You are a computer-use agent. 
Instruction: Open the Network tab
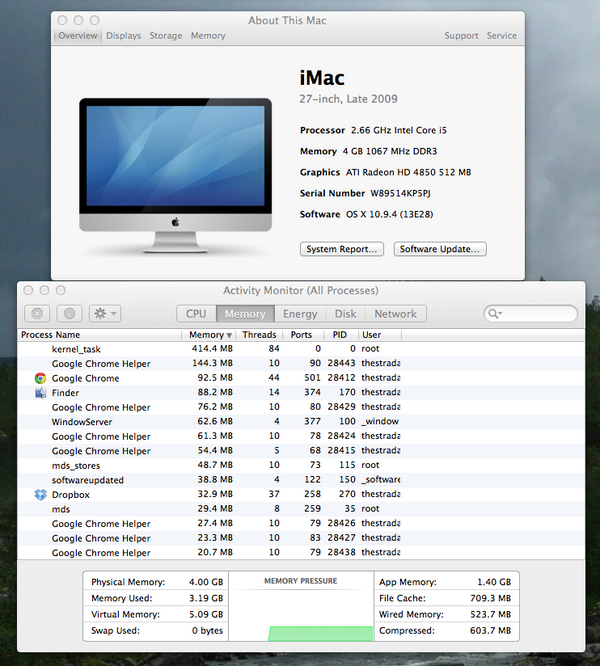(x=395, y=314)
